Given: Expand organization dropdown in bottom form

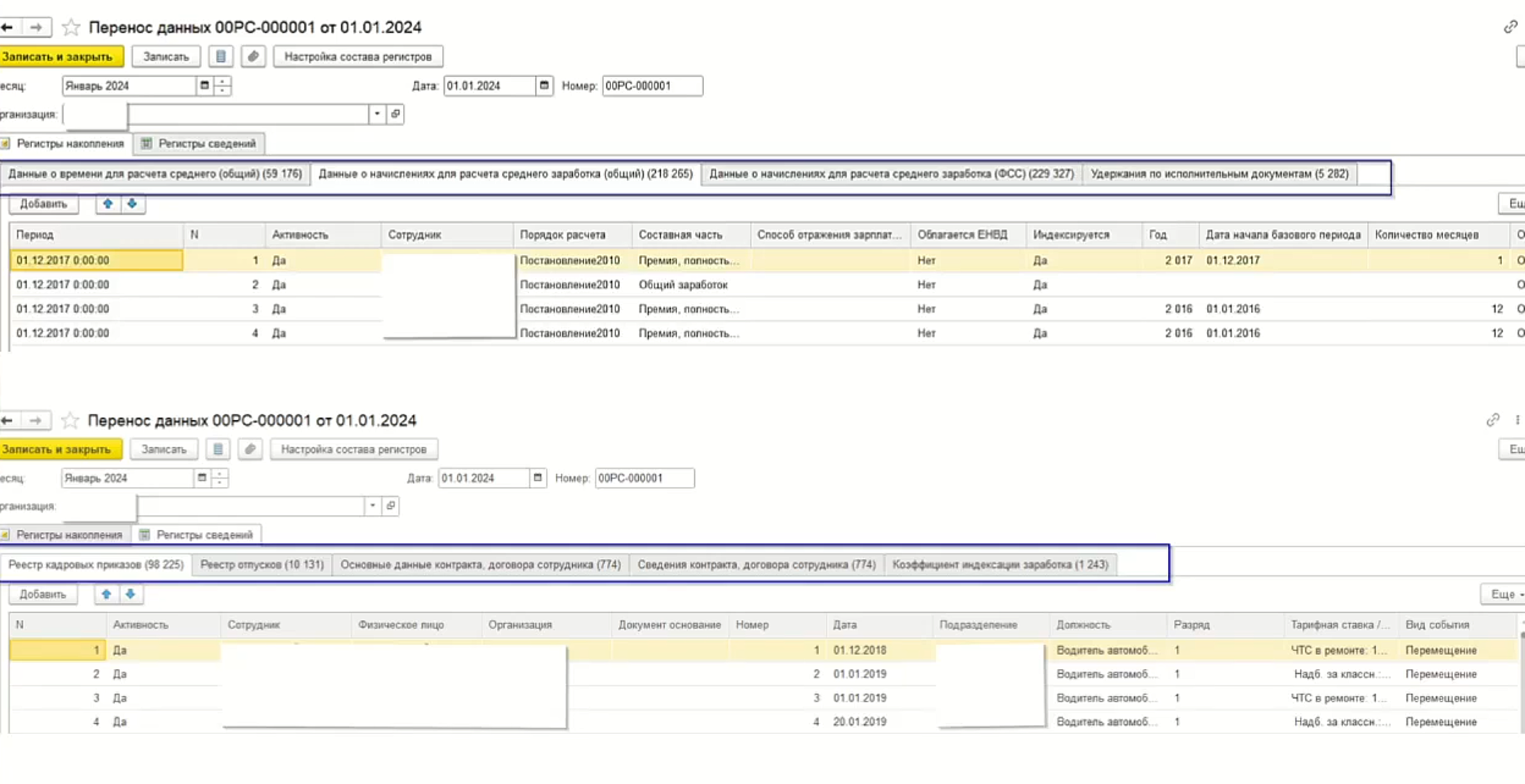Looking at the screenshot, I should 372,506.
